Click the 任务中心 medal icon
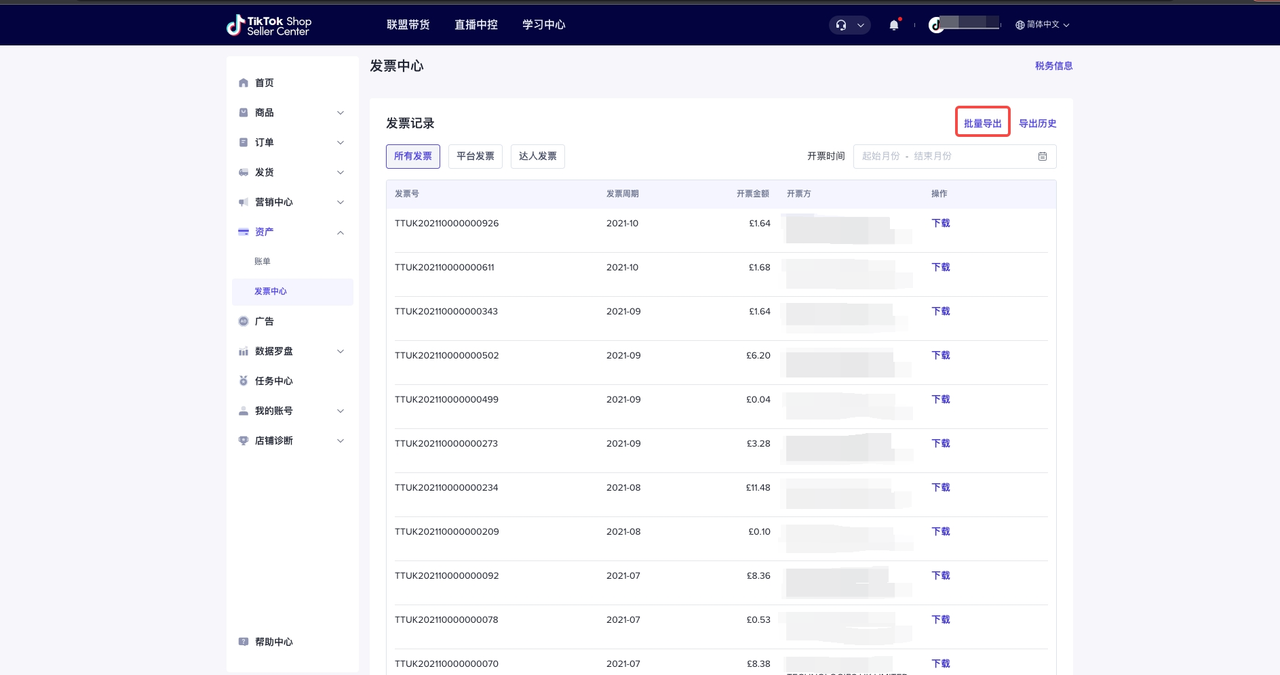The image size is (1280, 675). click(243, 381)
